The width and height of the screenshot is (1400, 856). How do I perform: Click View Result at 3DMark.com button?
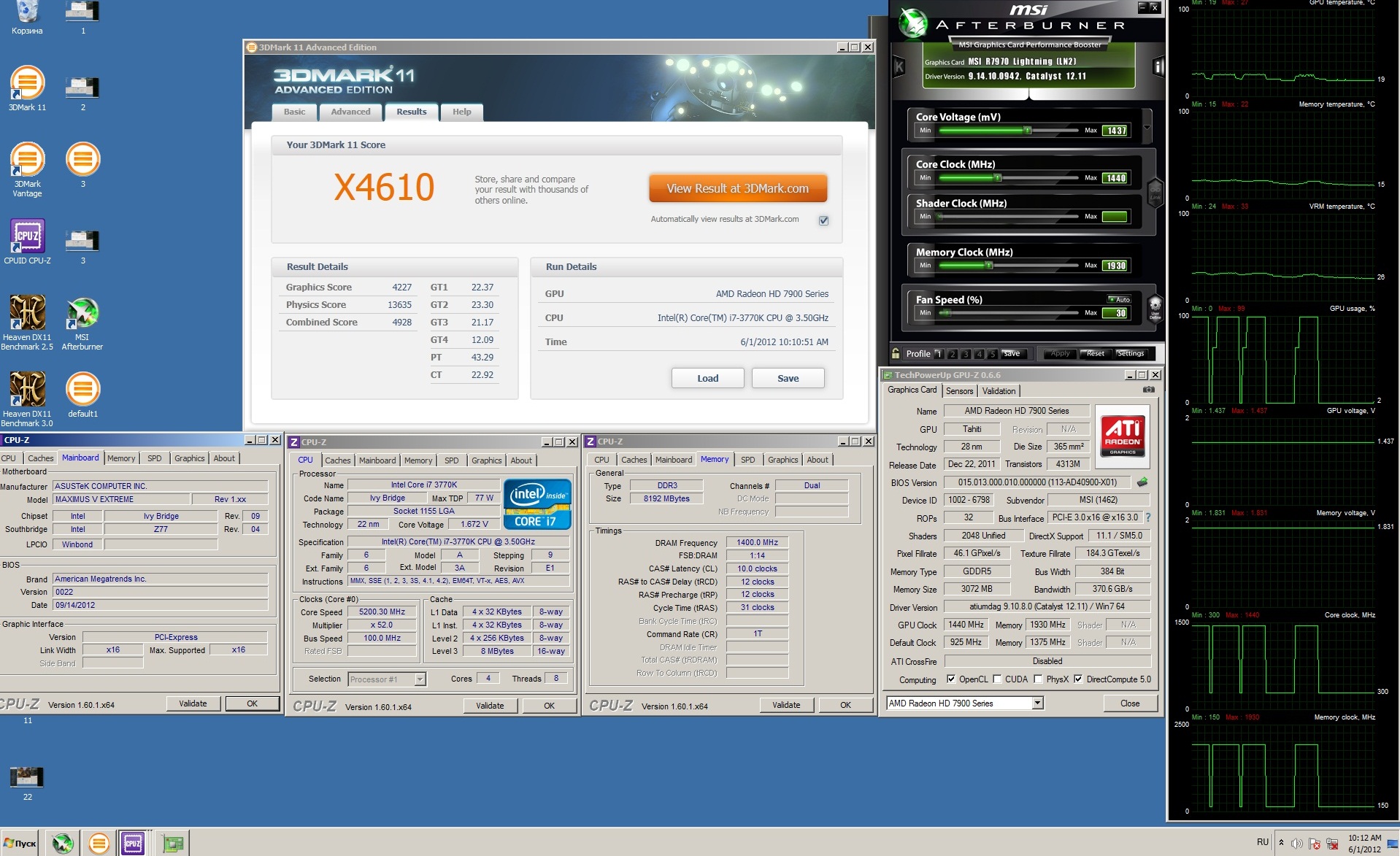(x=737, y=188)
